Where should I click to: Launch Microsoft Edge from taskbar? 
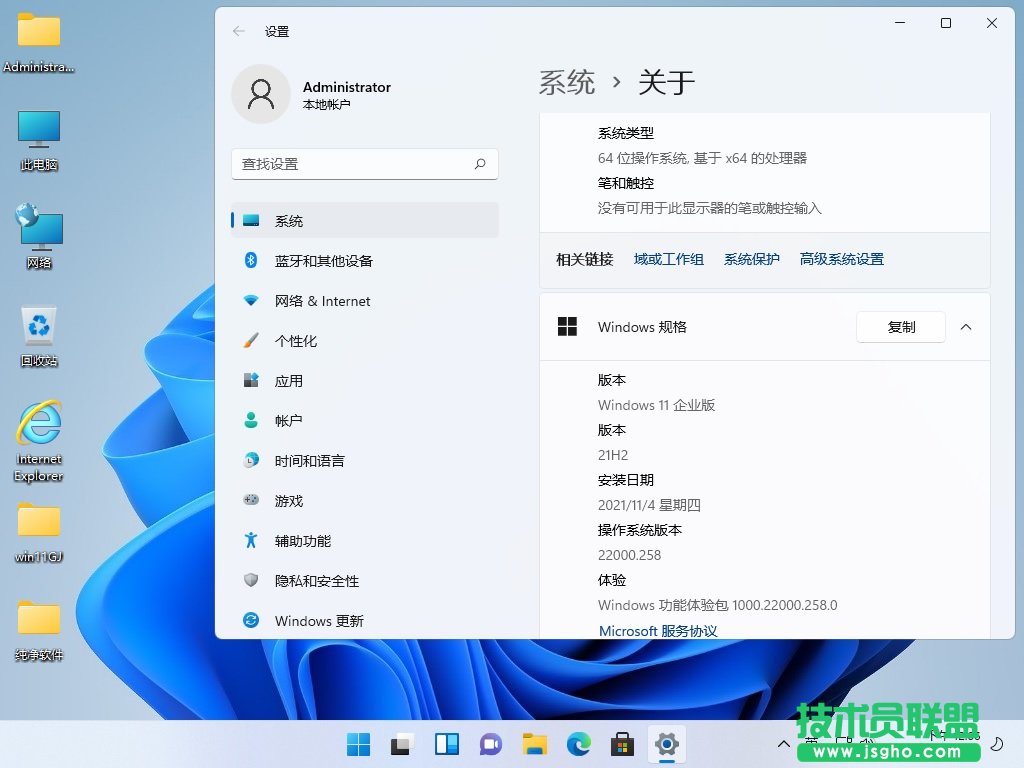point(579,744)
